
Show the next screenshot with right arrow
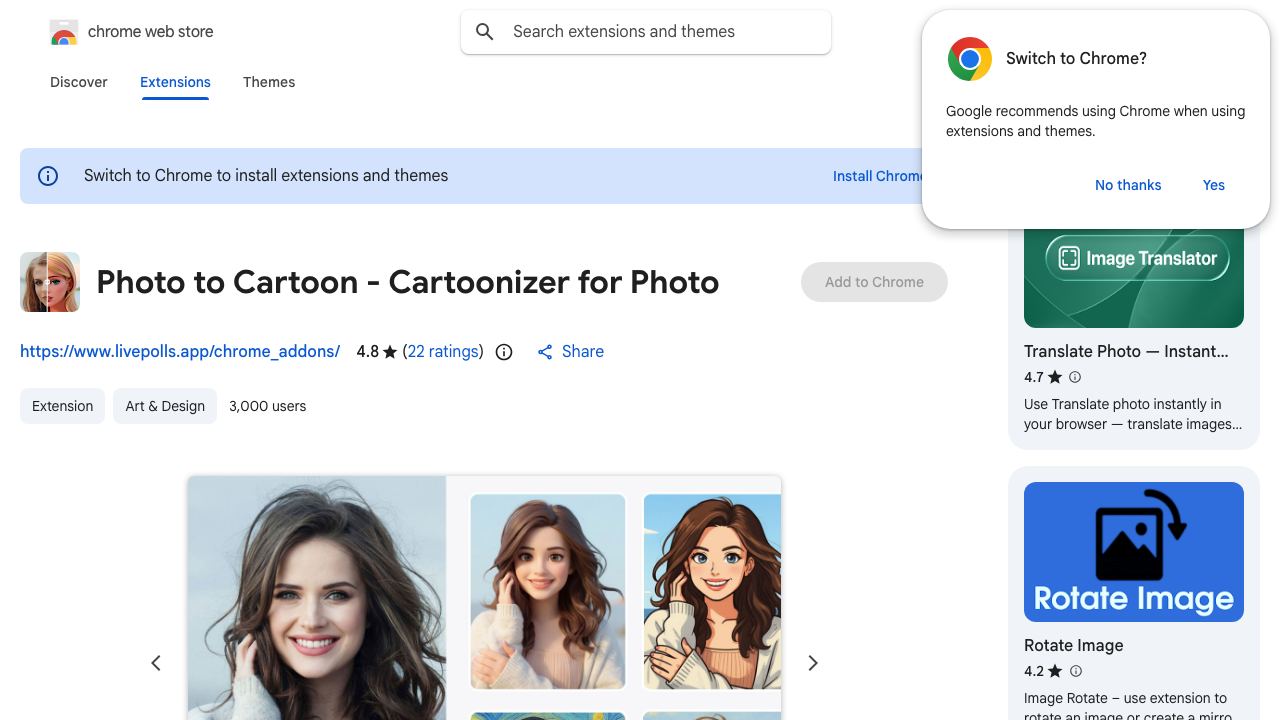(x=813, y=663)
